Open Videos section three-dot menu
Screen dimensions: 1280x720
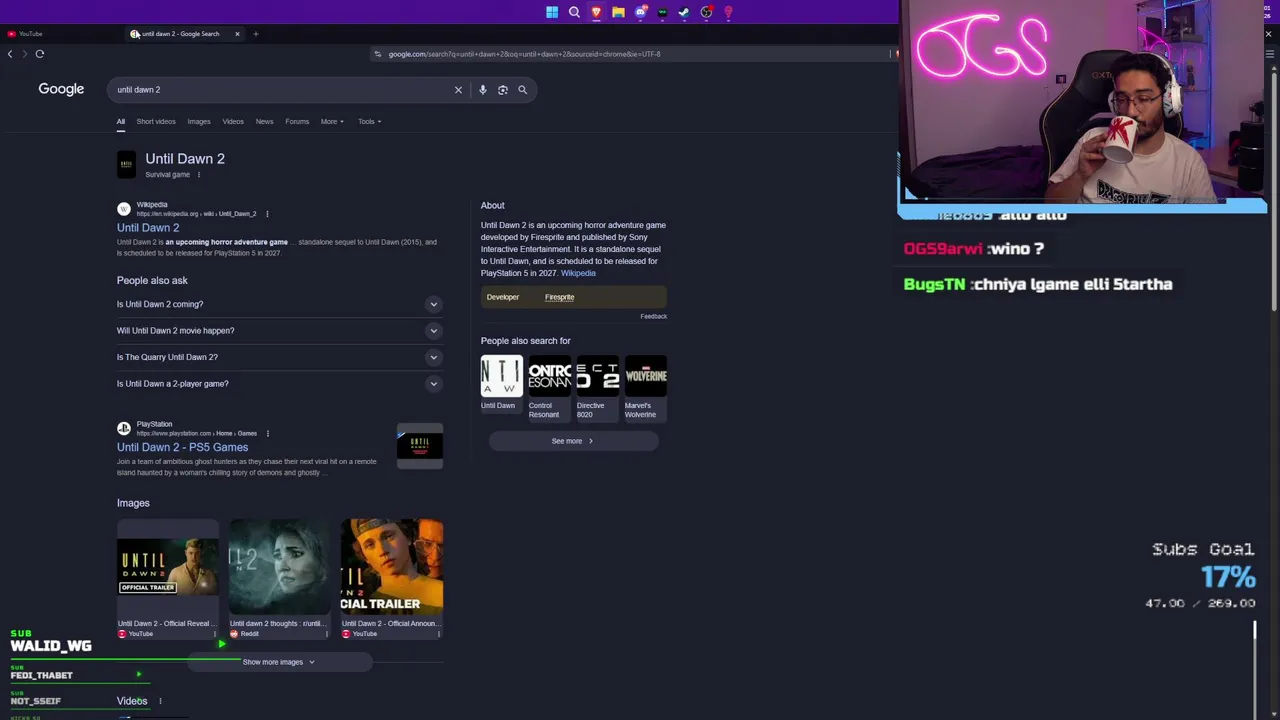(160, 701)
